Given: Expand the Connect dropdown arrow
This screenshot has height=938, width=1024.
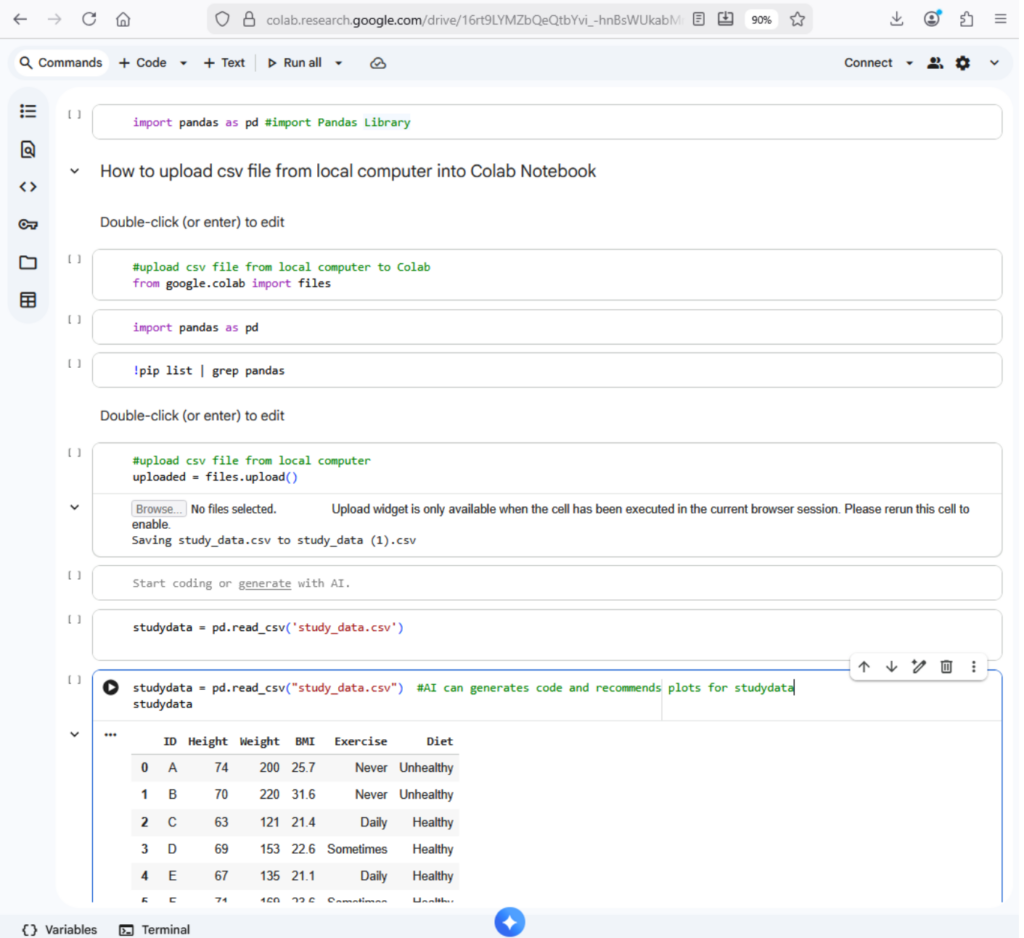Looking at the screenshot, I should tap(909, 63).
